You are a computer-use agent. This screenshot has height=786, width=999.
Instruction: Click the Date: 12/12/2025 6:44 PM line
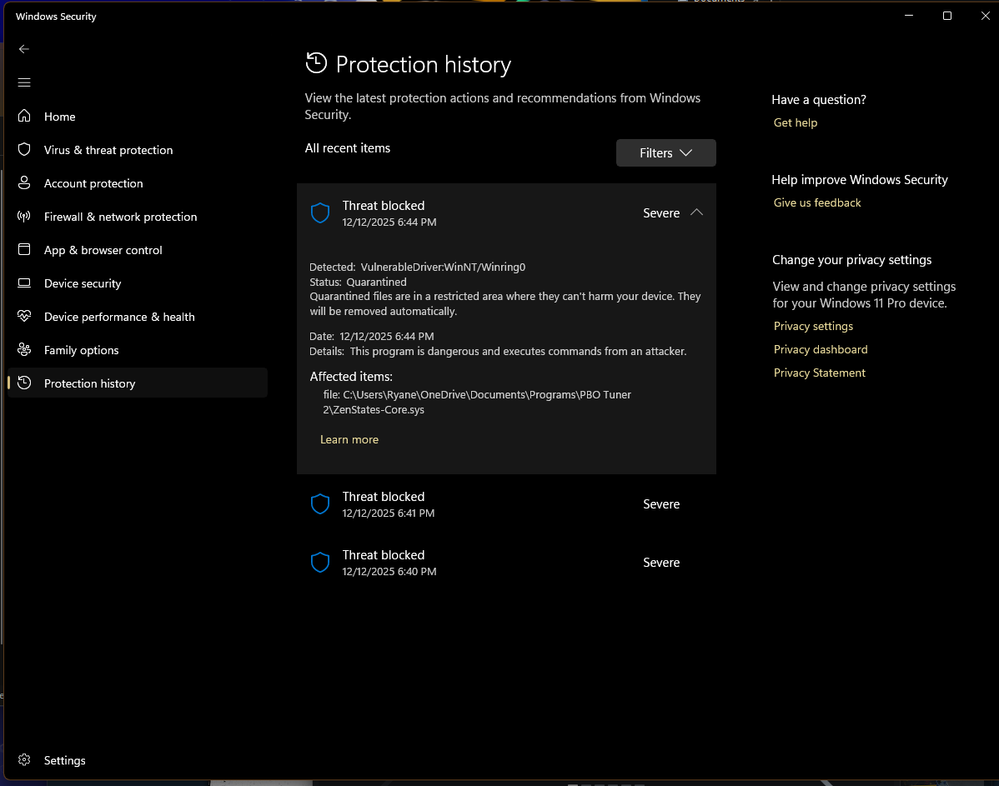pyautogui.click(x=371, y=336)
